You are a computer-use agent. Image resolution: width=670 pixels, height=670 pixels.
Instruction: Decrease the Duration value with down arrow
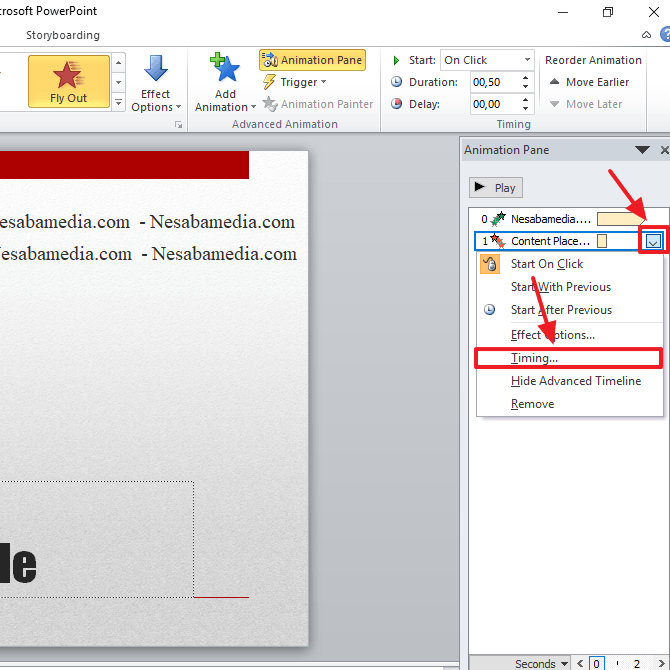[x=526, y=87]
